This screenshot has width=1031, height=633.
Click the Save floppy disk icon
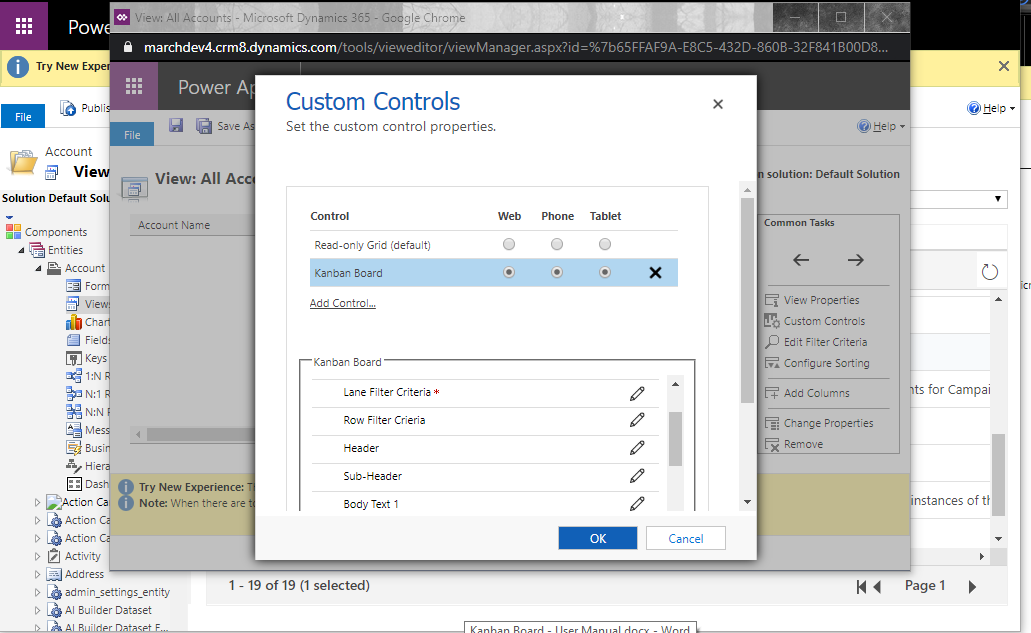(x=176, y=126)
